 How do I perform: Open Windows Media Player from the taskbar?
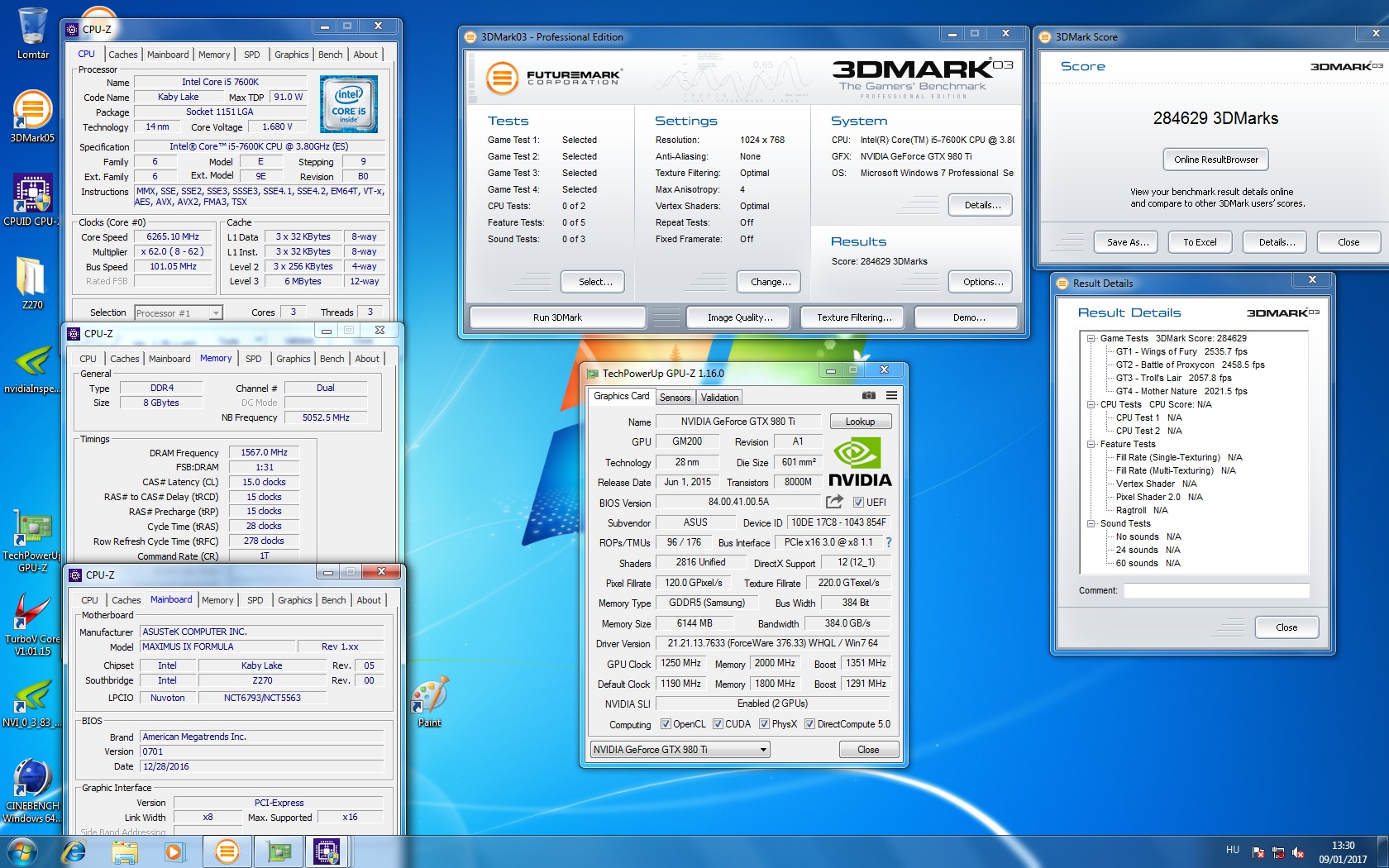[x=174, y=851]
